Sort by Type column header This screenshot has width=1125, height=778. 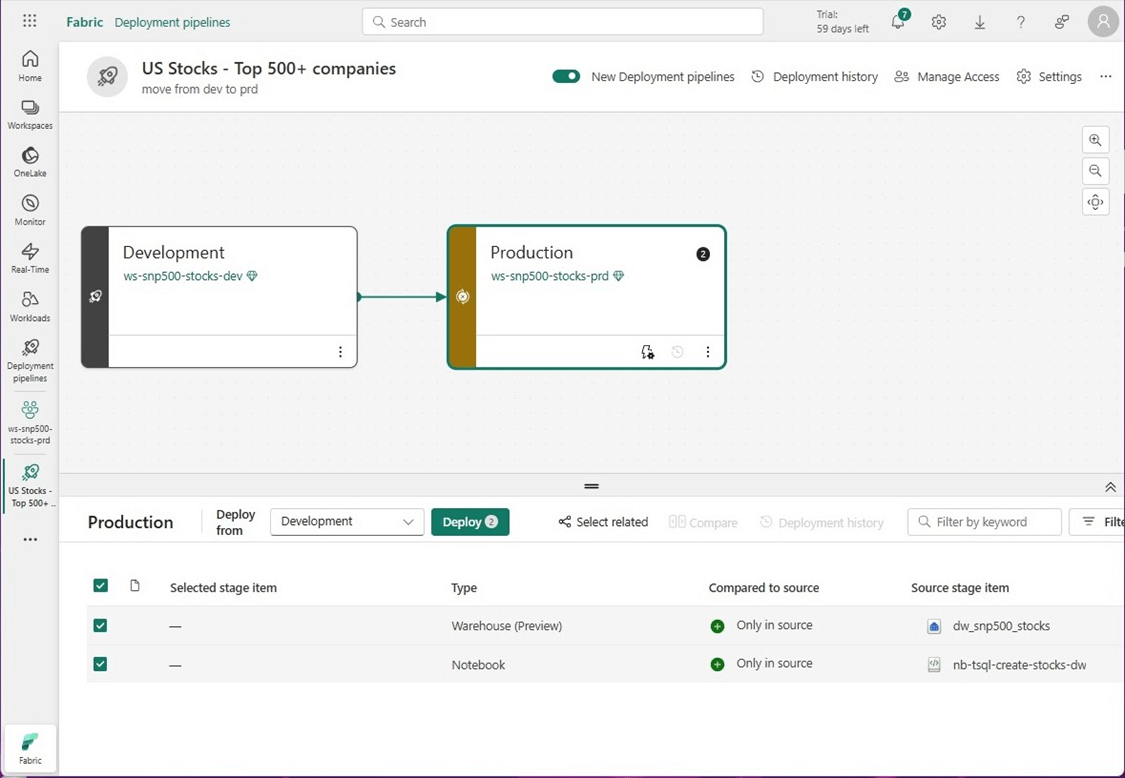click(463, 587)
